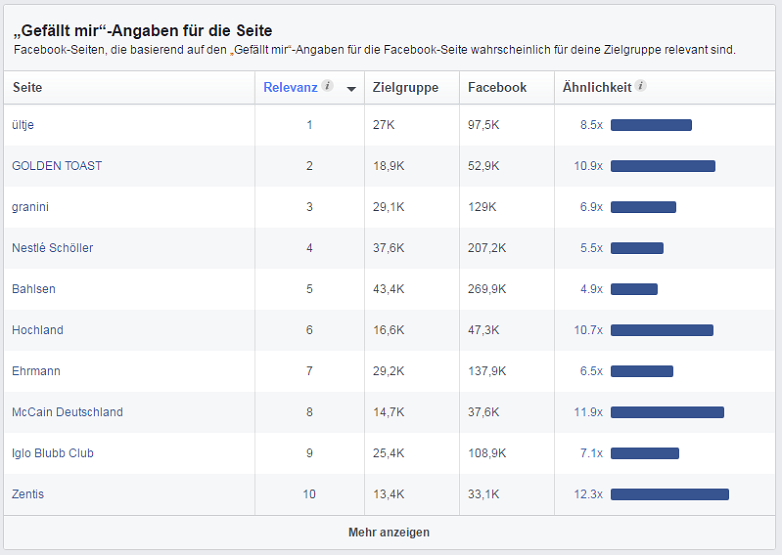Click the Seite column header
The height and width of the screenshot is (555, 782).
(27, 87)
